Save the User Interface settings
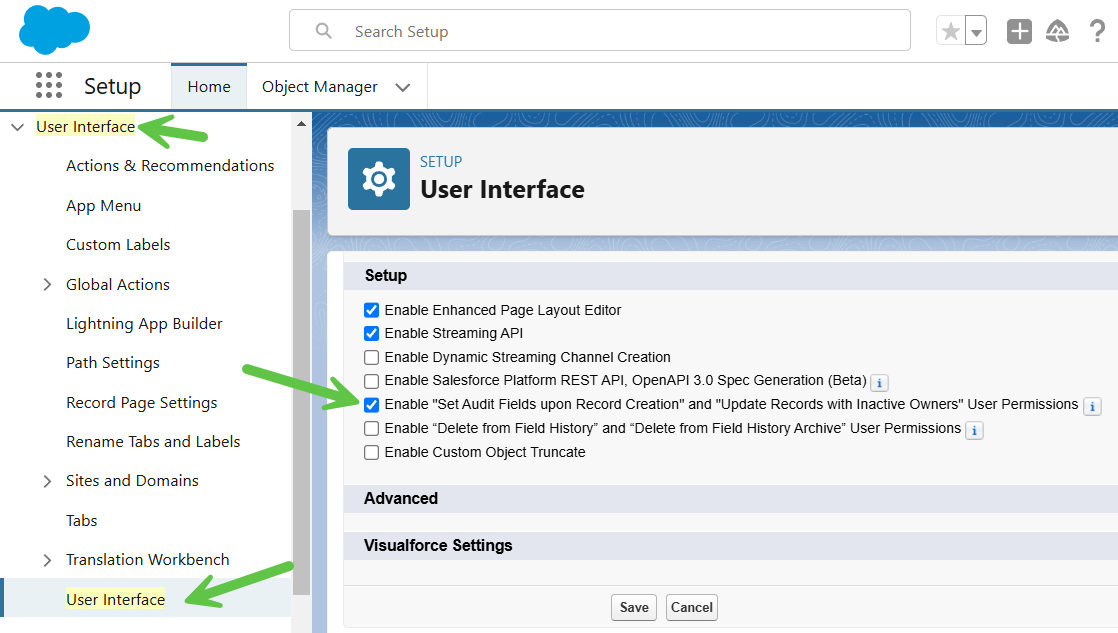The image size is (1118, 633). click(634, 607)
